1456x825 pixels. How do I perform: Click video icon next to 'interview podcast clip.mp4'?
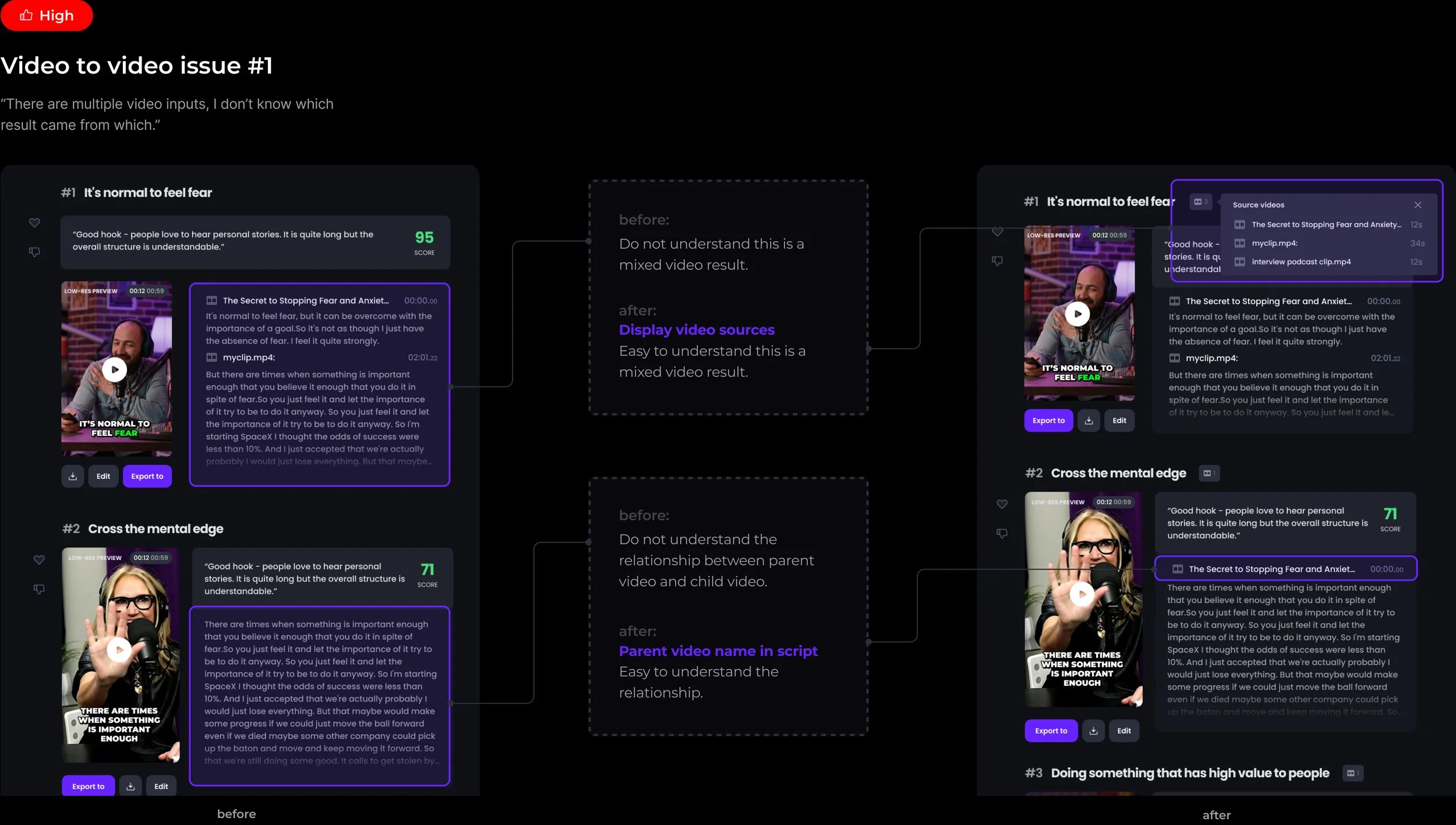1240,262
